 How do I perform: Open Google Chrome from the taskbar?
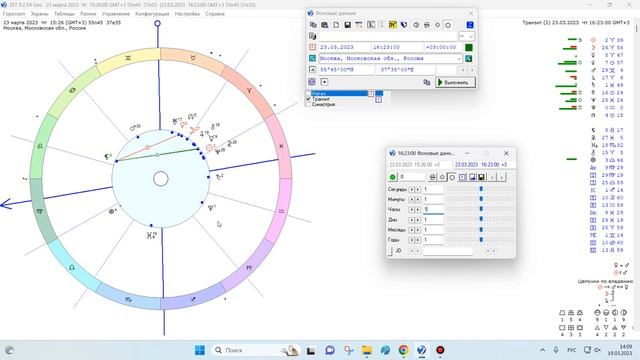403,350
